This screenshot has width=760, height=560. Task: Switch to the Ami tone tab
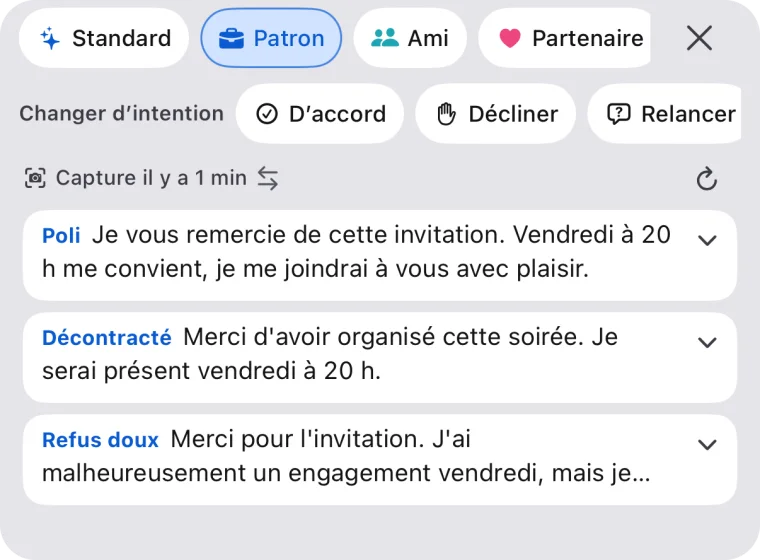(x=410, y=38)
